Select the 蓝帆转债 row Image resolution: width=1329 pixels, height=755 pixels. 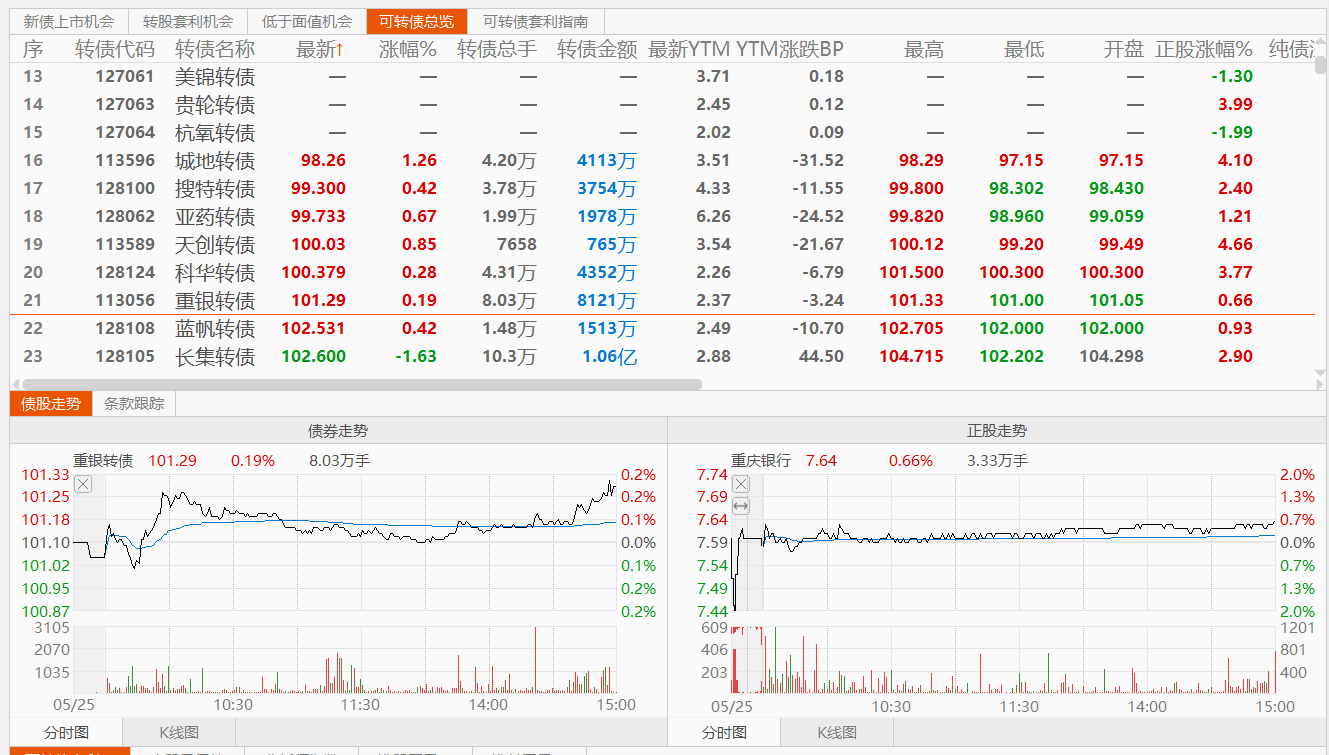pos(215,329)
